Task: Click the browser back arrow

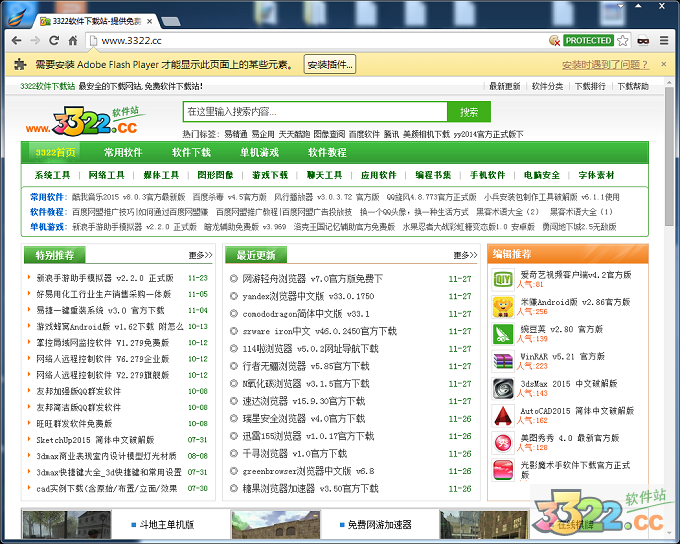Action: pyautogui.click(x=16, y=40)
